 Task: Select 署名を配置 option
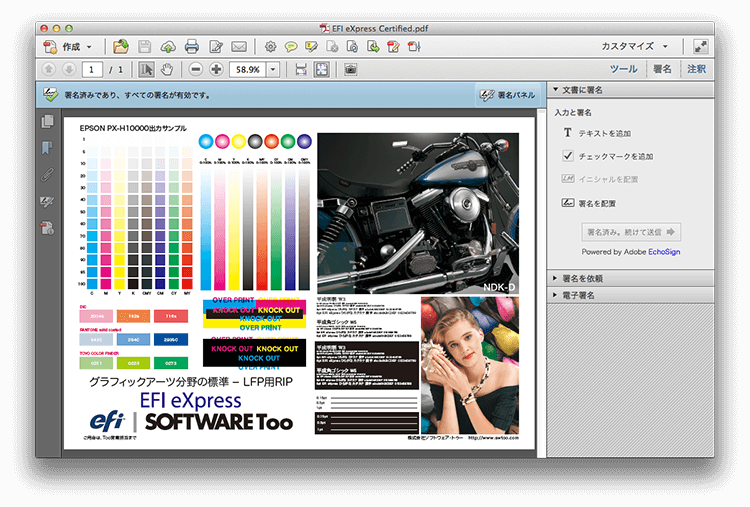[x=588, y=203]
